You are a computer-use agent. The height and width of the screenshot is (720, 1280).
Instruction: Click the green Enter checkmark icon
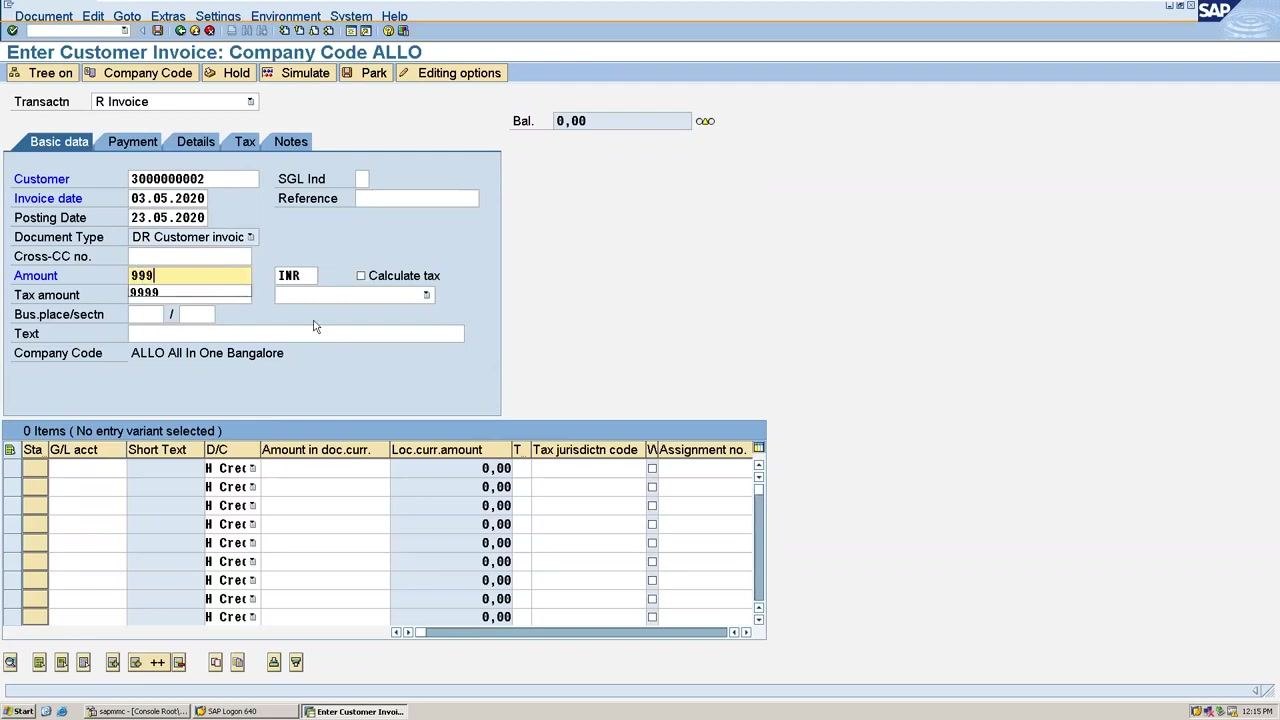(12, 31)
